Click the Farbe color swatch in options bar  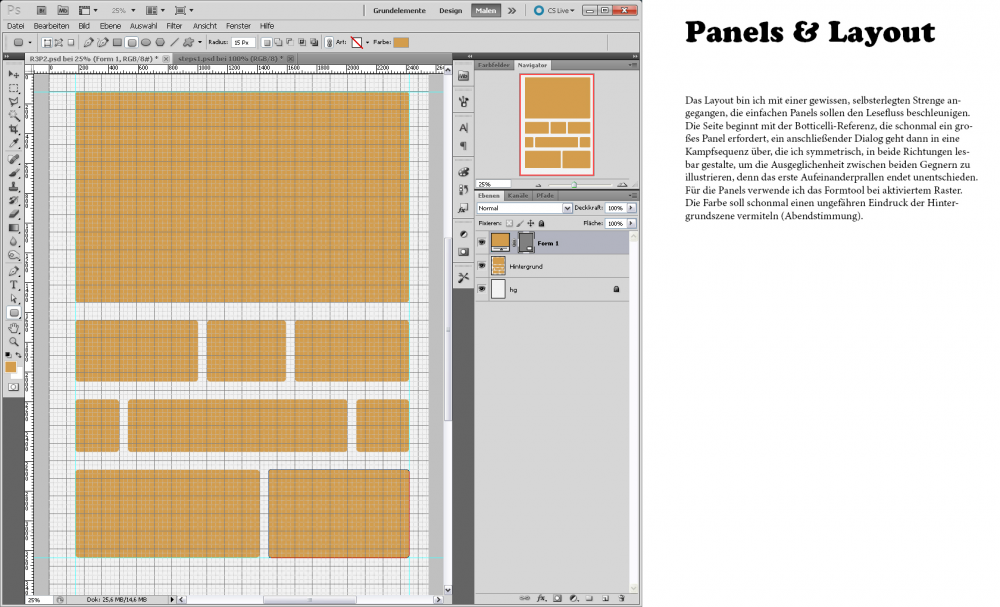[x=401, y=43]
